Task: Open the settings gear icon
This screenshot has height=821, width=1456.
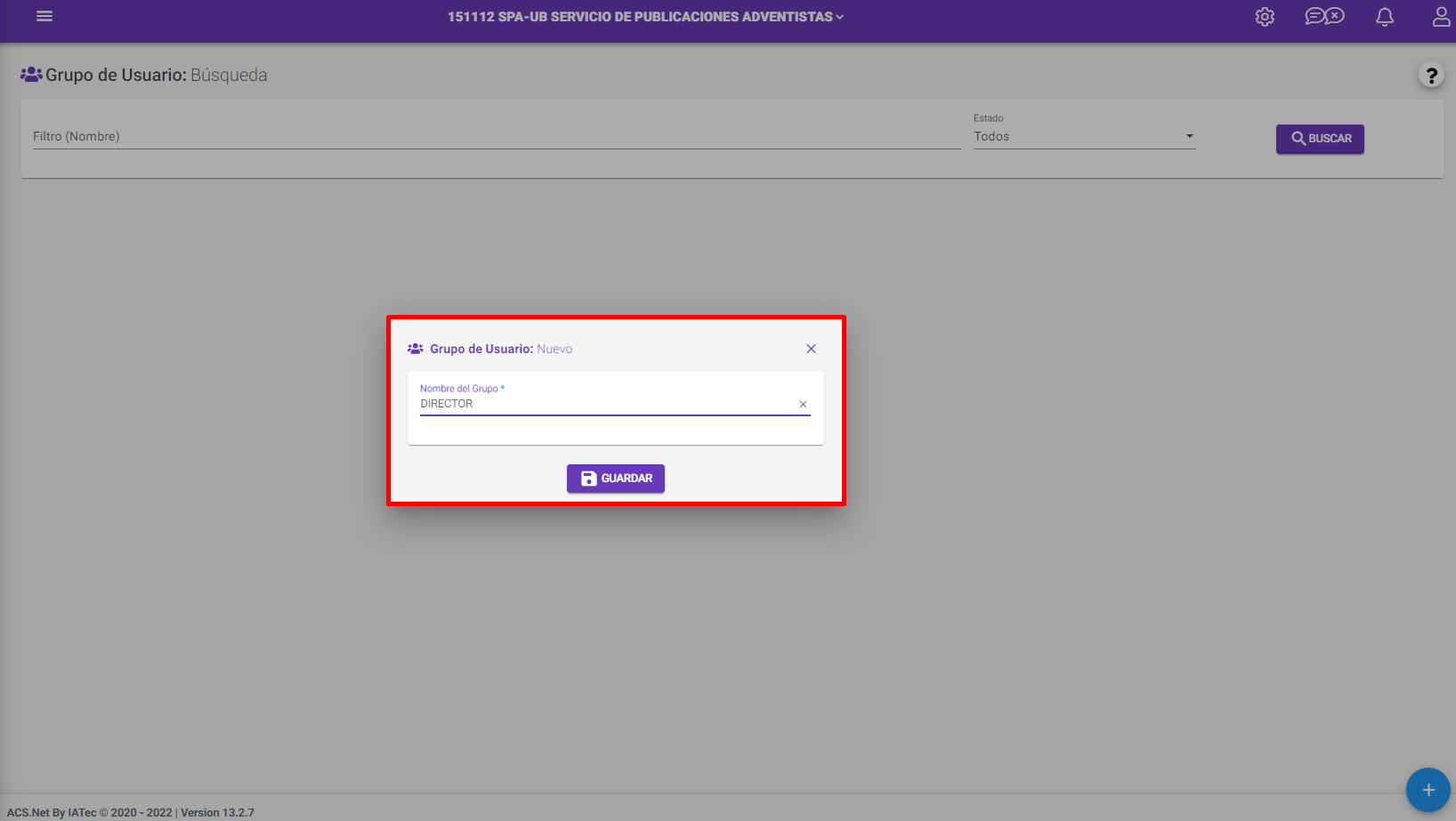Action: tap(1265, 17)
